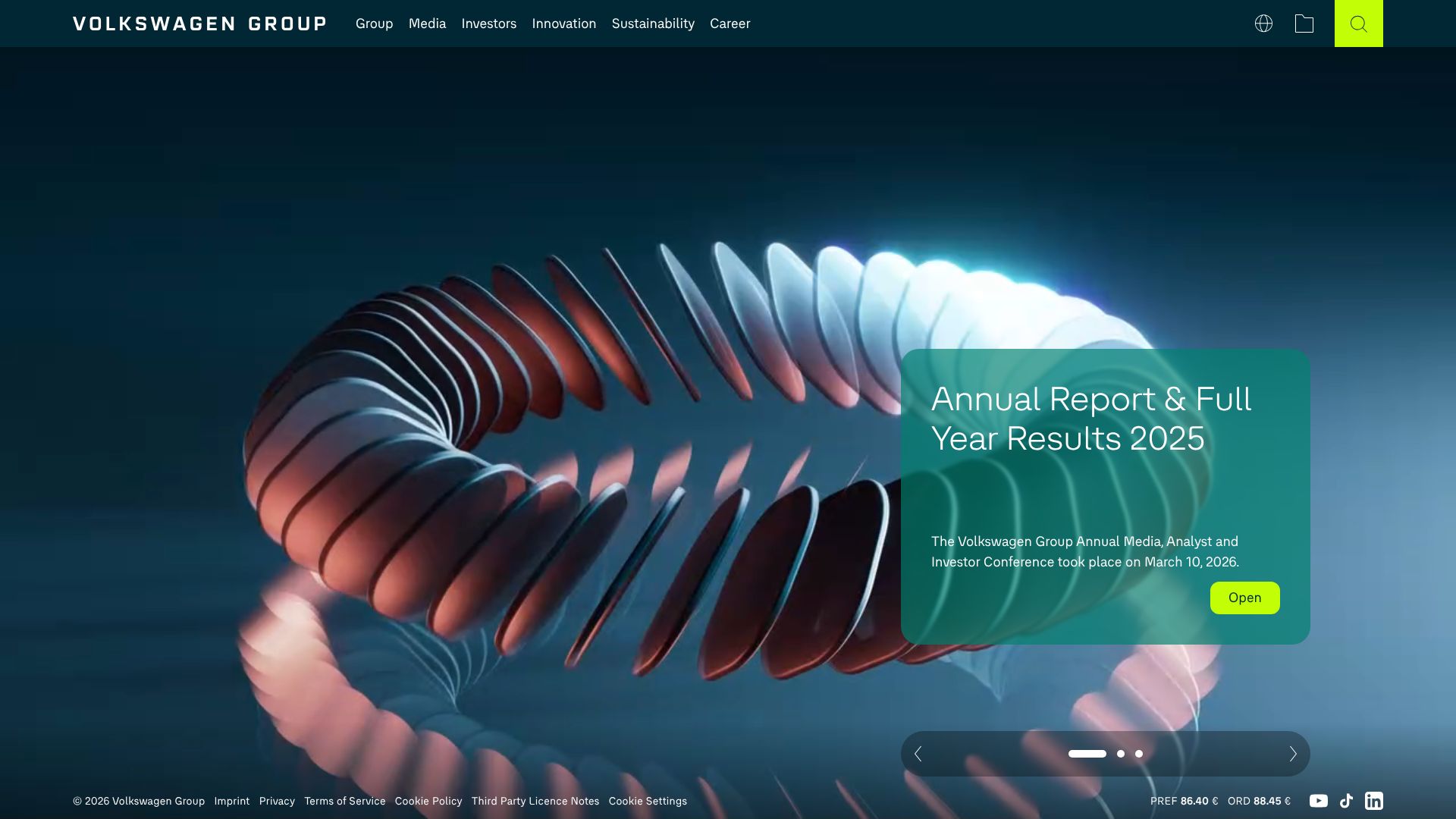The width and height of the screenshot is (1456, 819).
Task: Select the first active carousel indicator
Action: (1087, 754)
